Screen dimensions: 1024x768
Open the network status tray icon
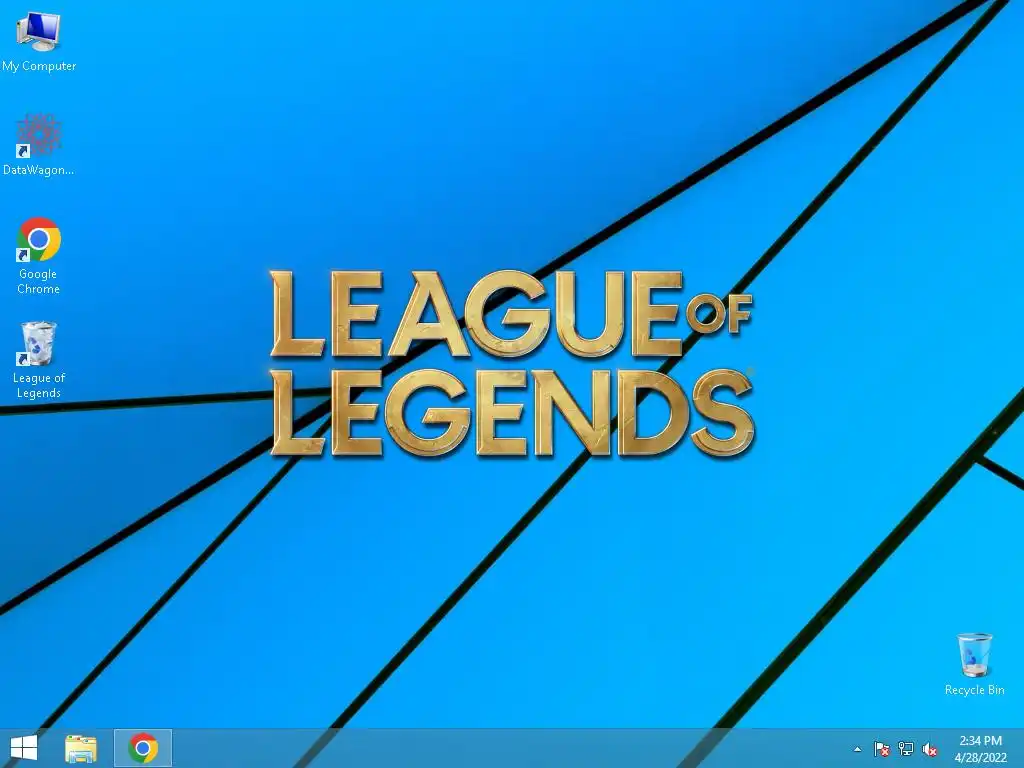tap(906, 749)
